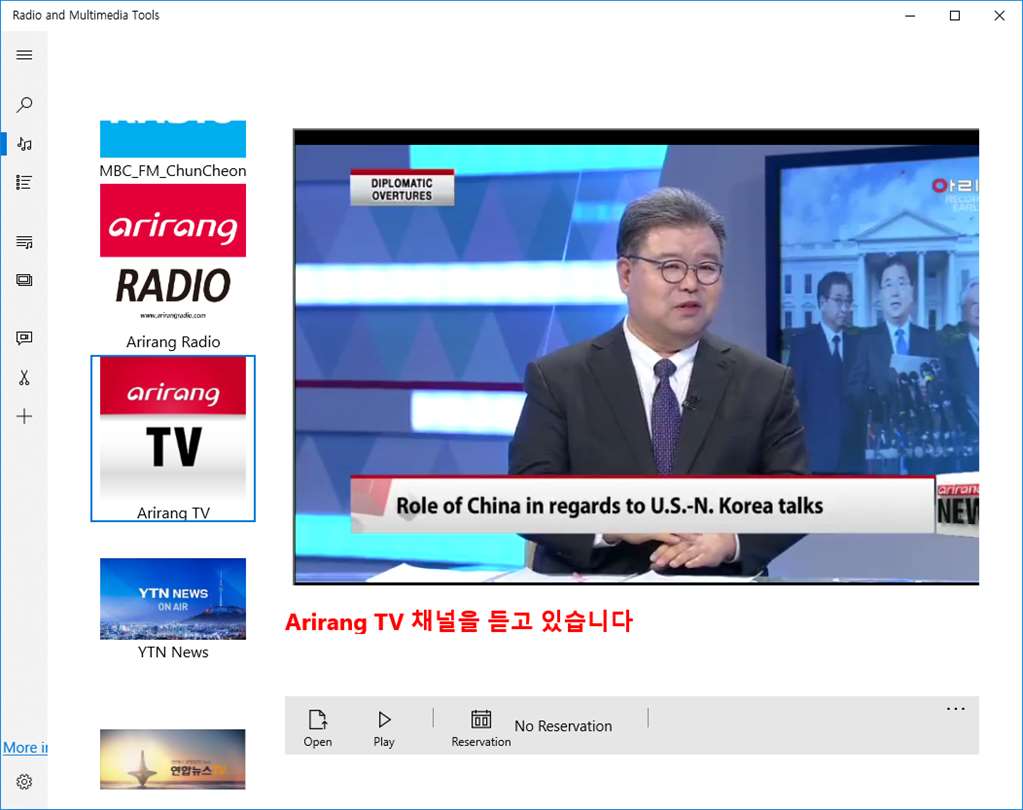Select the Yonhap News channel thumbnail
The image size is (1023, 810).
pyautogui.click(x=173, y=759)
